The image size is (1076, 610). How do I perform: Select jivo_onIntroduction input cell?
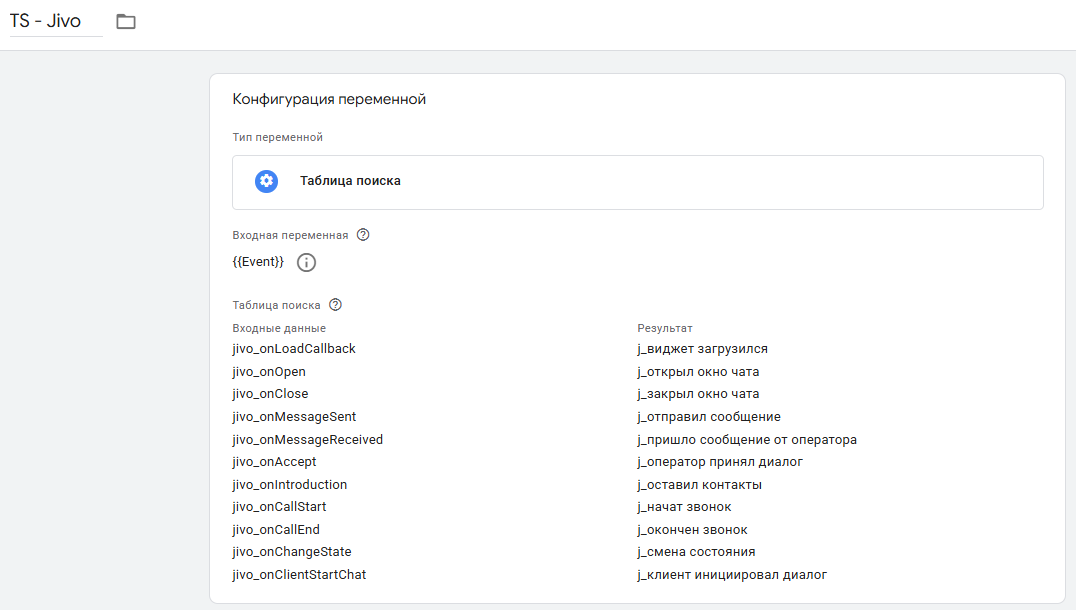point(290,484)
